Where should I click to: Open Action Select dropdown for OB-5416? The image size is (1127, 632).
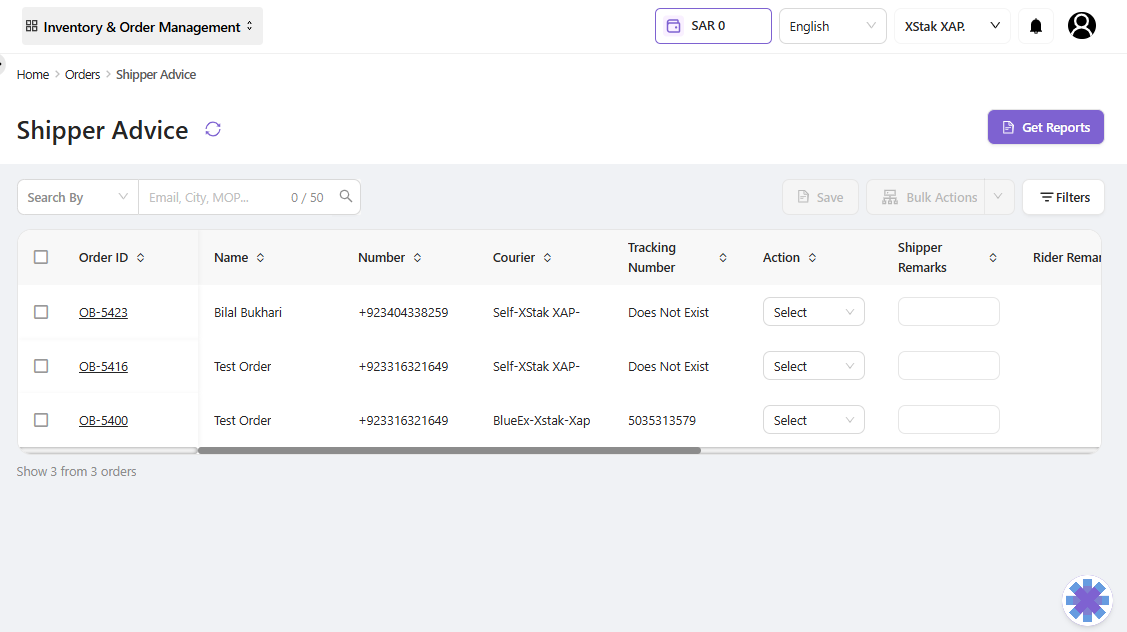coord(813,366)
